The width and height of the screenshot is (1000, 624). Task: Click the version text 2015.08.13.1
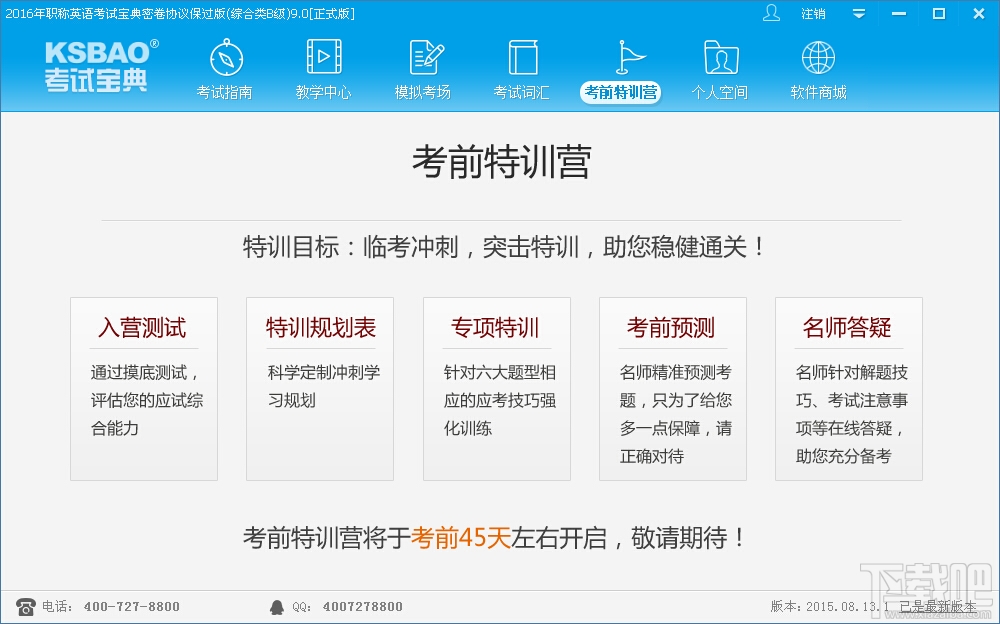[848, 606]
